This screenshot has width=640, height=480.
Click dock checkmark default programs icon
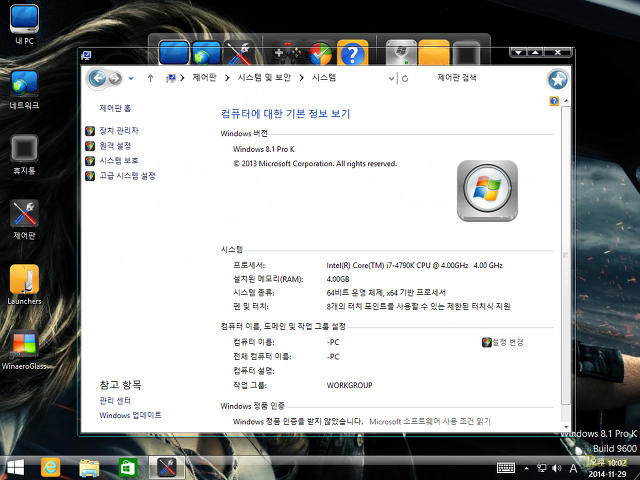tap(320, 53)
